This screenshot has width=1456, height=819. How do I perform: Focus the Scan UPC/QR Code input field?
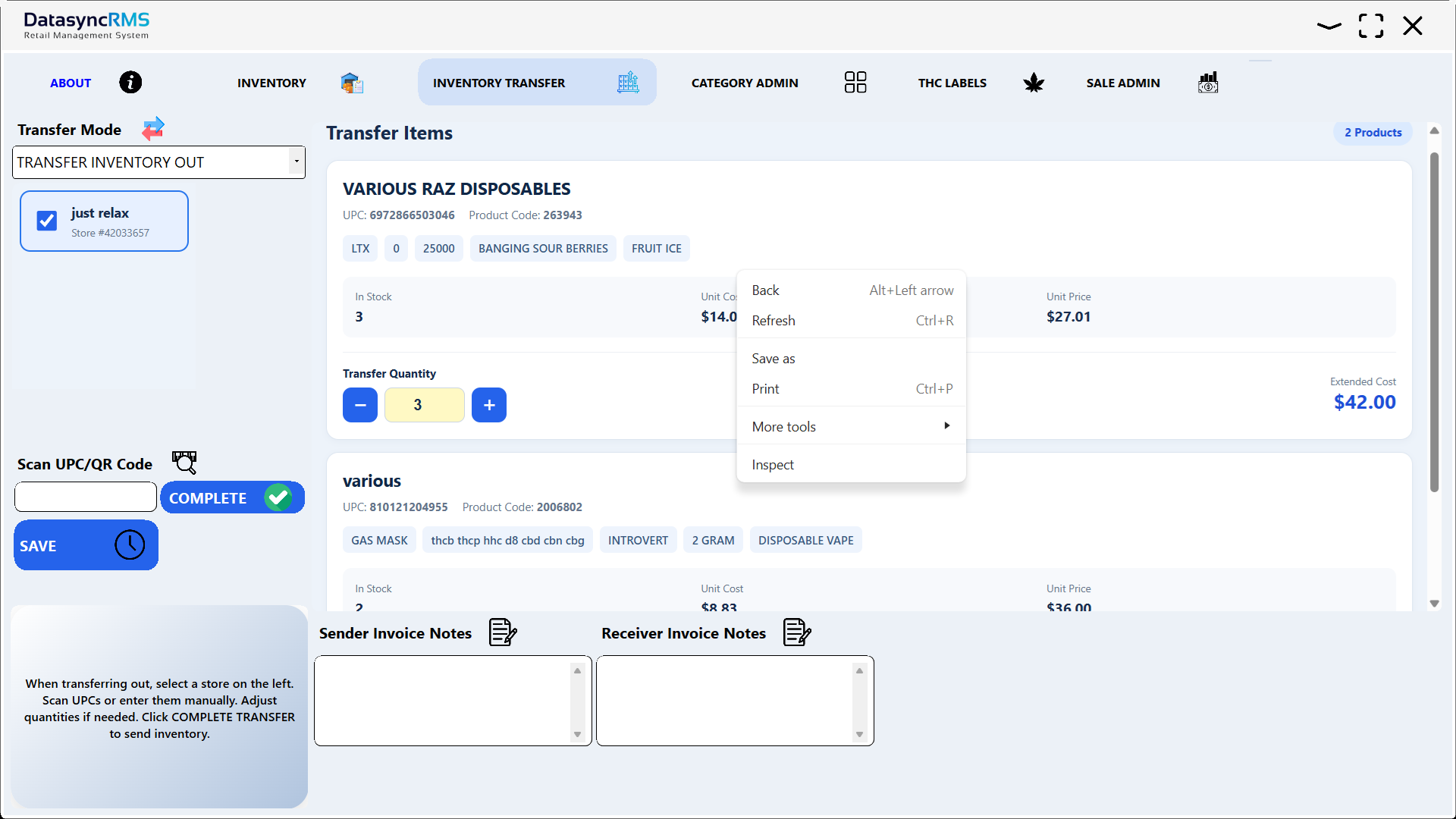tap(86, 497)
